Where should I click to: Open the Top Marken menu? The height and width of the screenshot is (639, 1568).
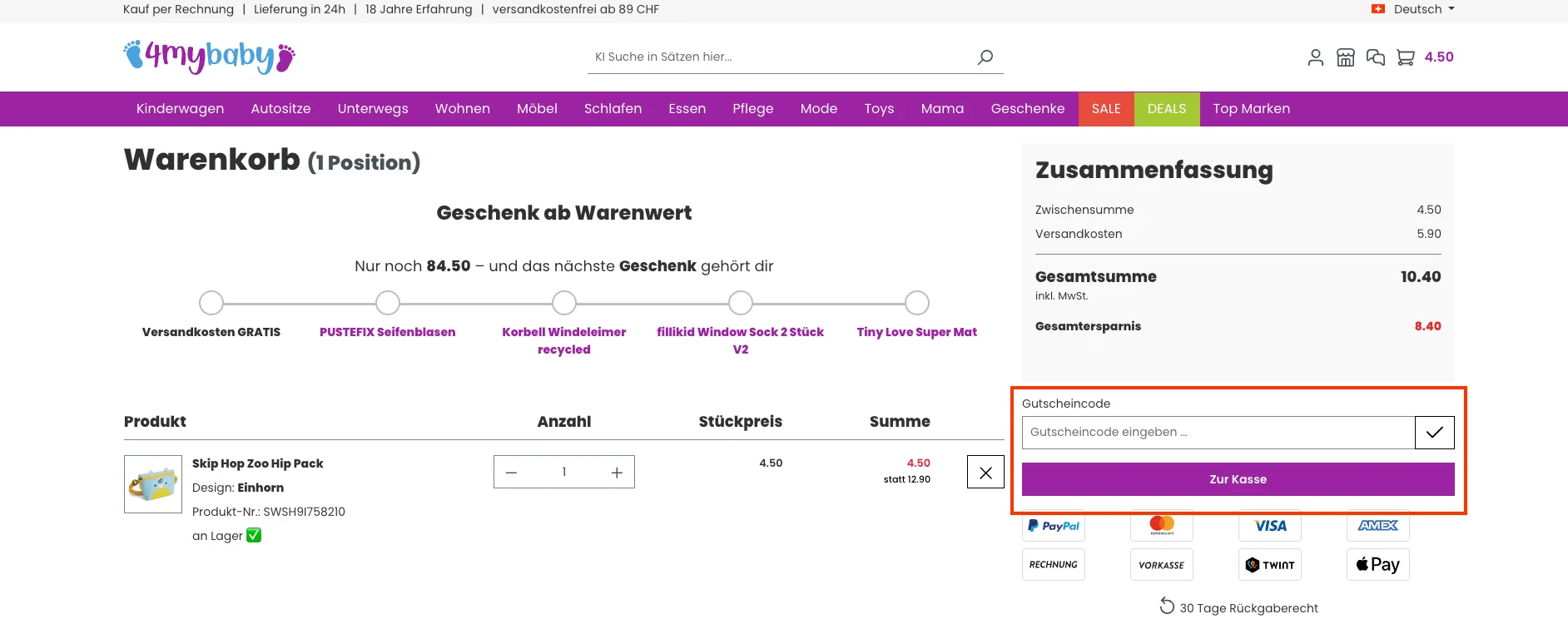tap(1252, 109)
